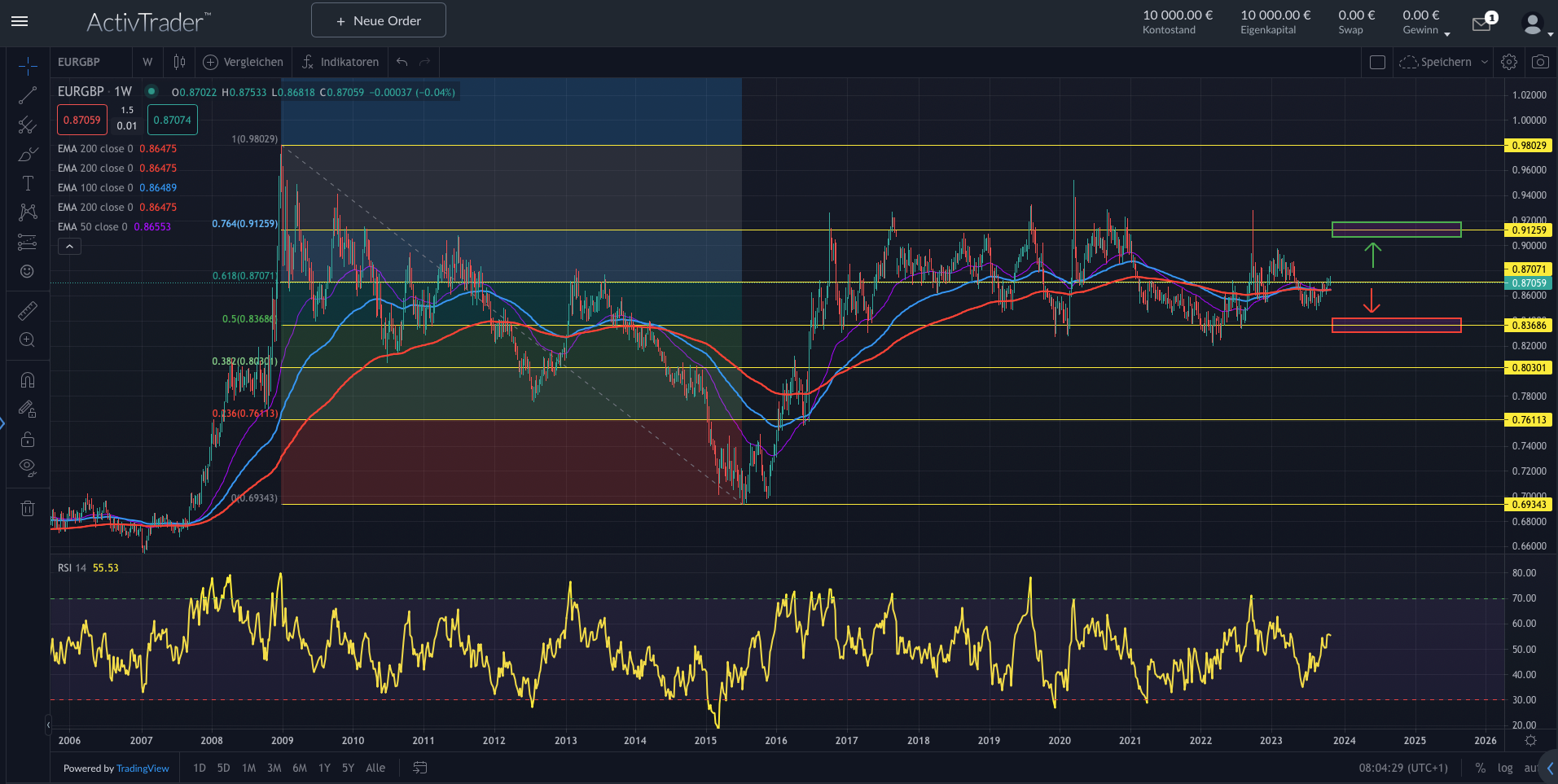Toggle EURGBP series visibility with green dot
This screenshot has width=1558, height=784.
coord(151,92)
